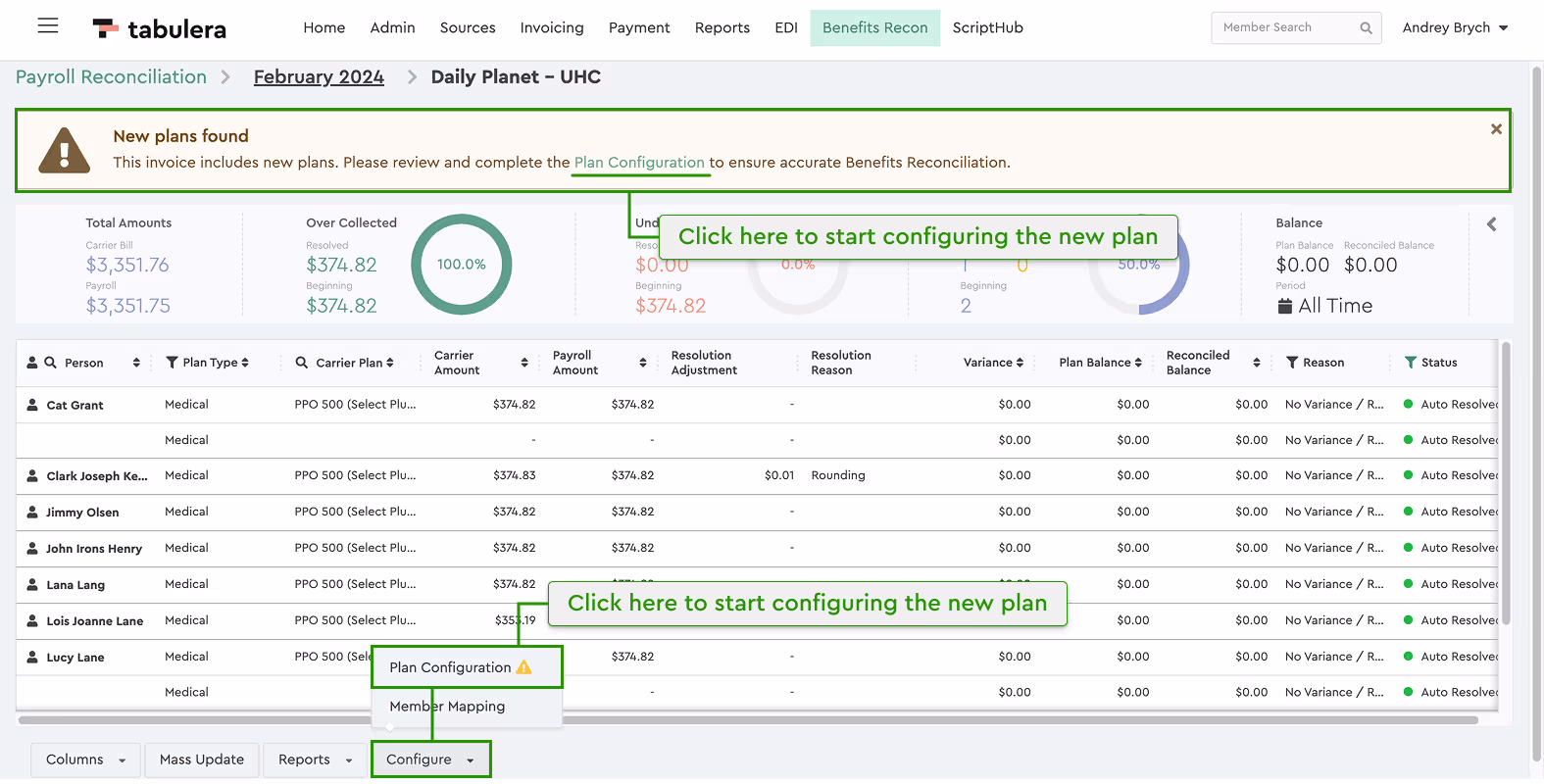Click the green status dot for Cat Grant
The height and width of the screenshot is (784, 1544).
tap(1409, 404)
